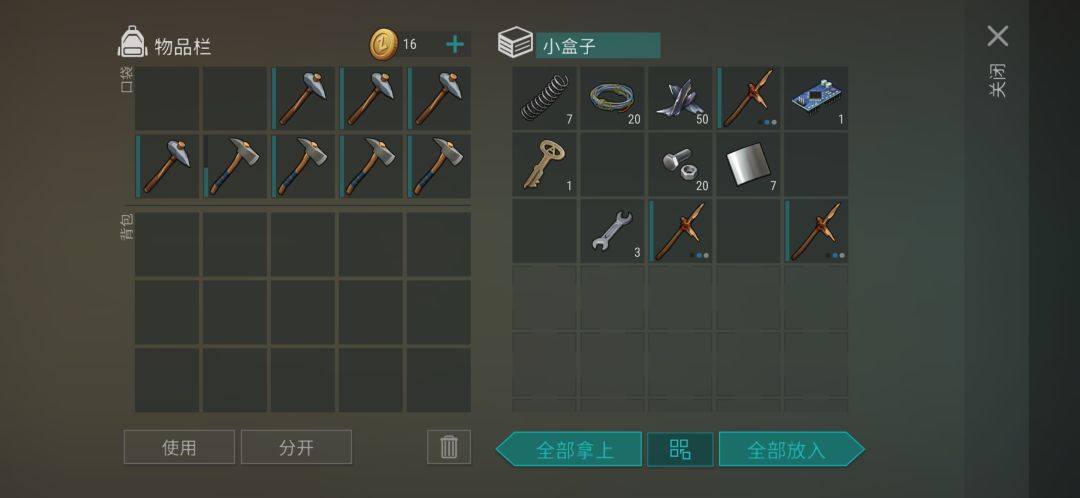Pick the circuit board item in box
The height and width of the screenshot is (498, 1080).
pyautogui.click(x=816, y=98)
